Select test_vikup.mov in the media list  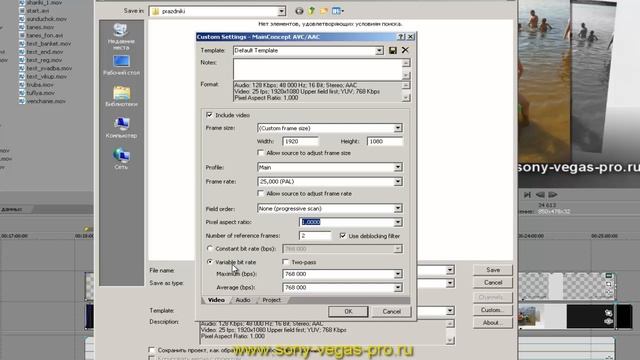coord(43,76)
